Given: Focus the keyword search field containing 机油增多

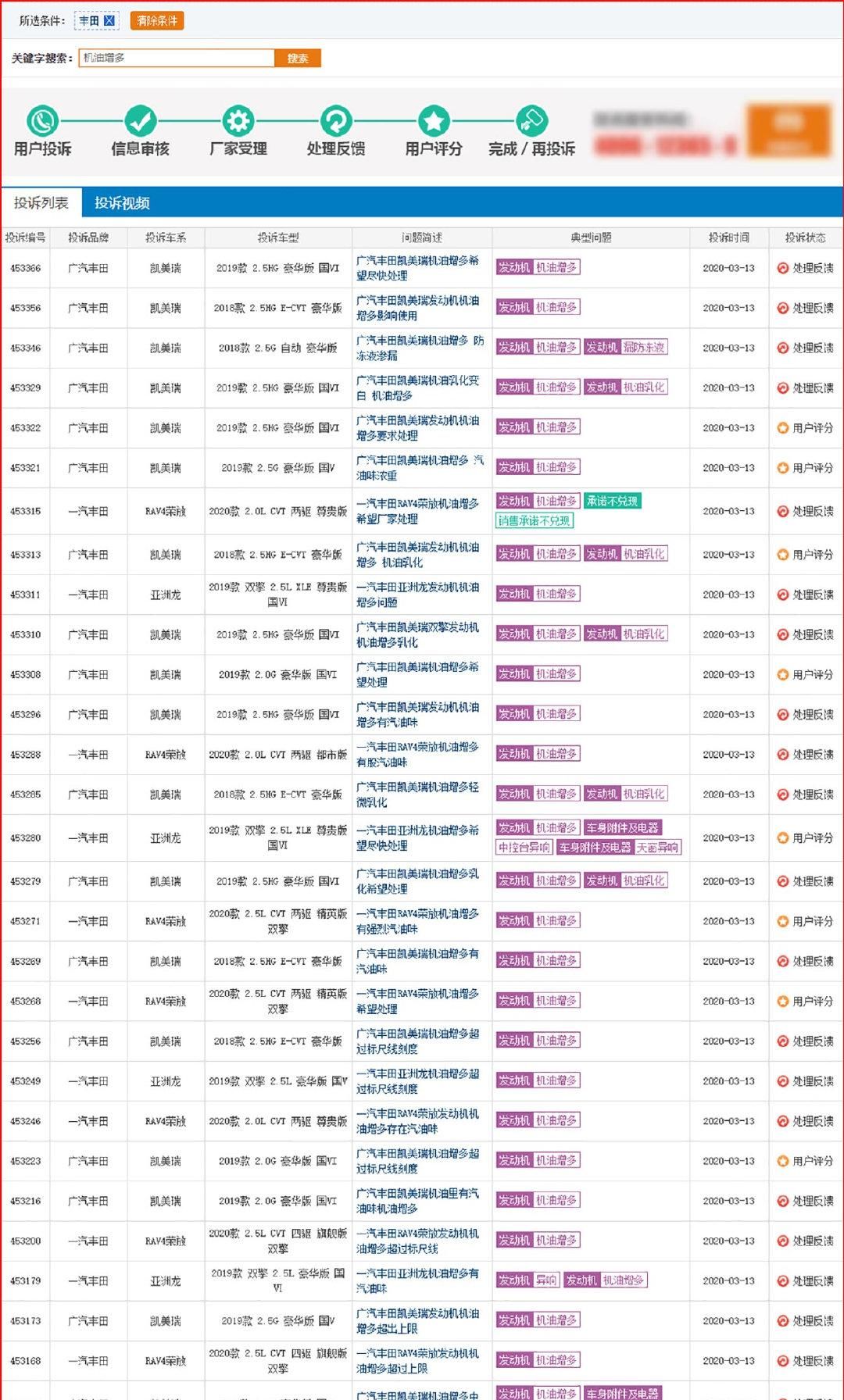Looking at the screenshot, I should 177,58.
